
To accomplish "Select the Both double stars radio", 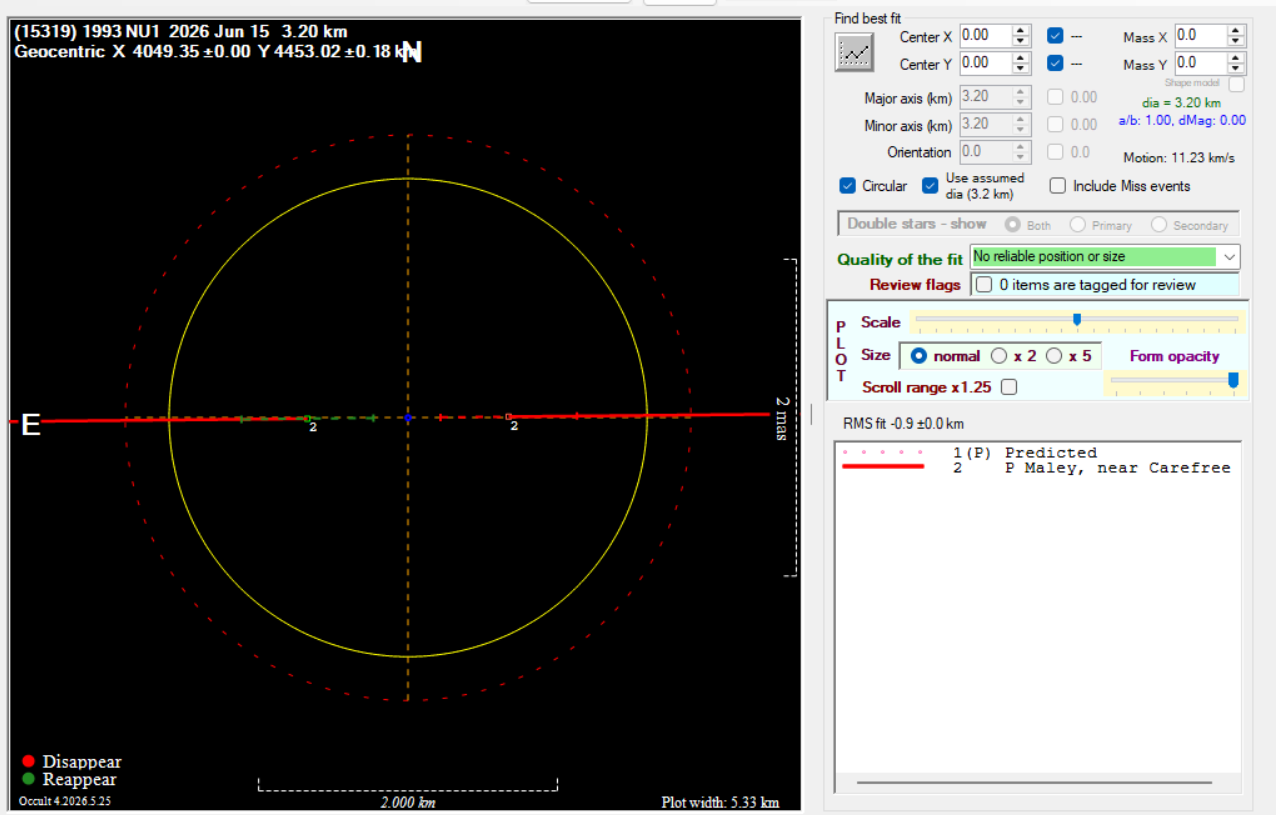I will [x=1012, y=225].
